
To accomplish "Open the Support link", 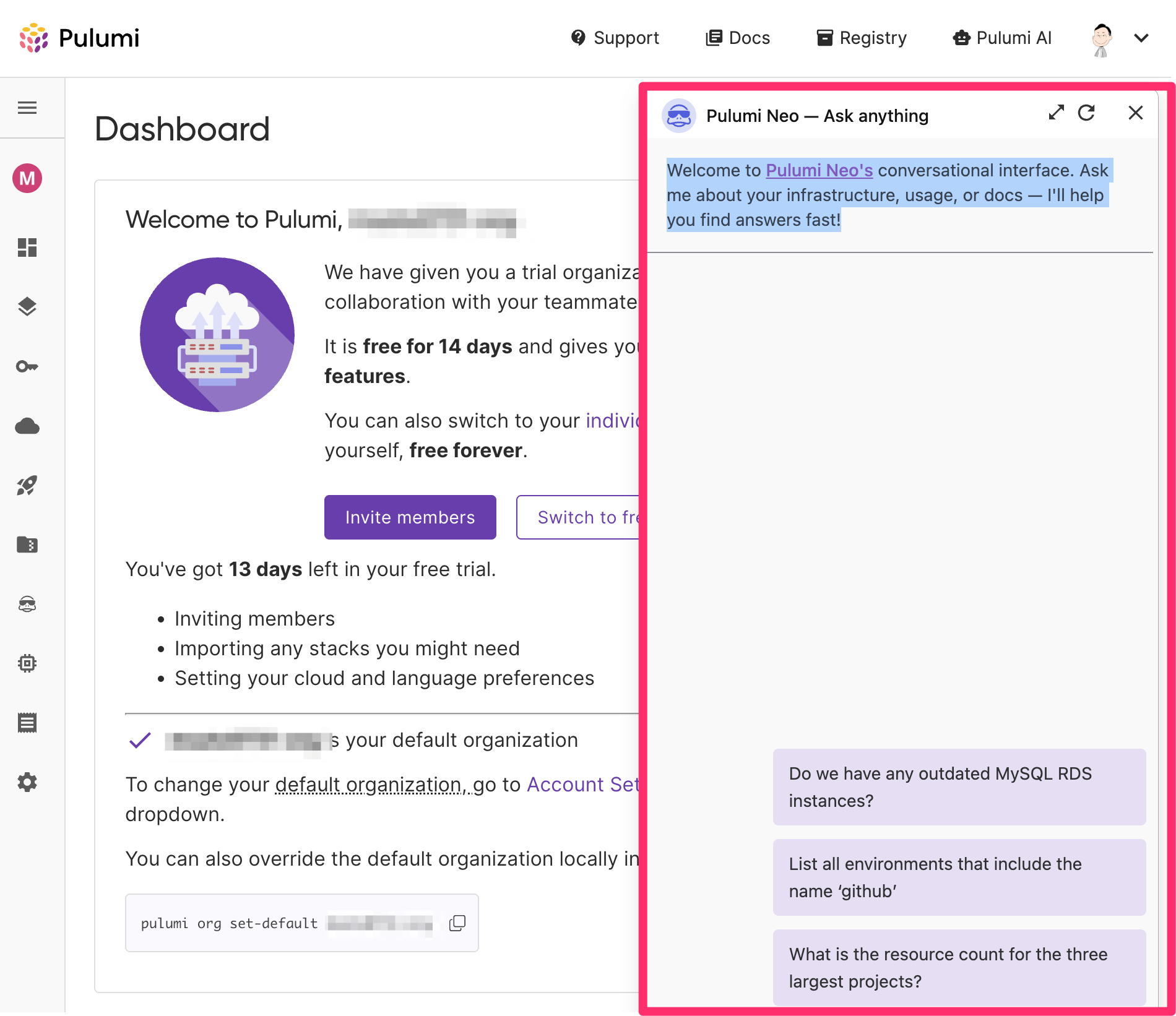I will 615,38.
